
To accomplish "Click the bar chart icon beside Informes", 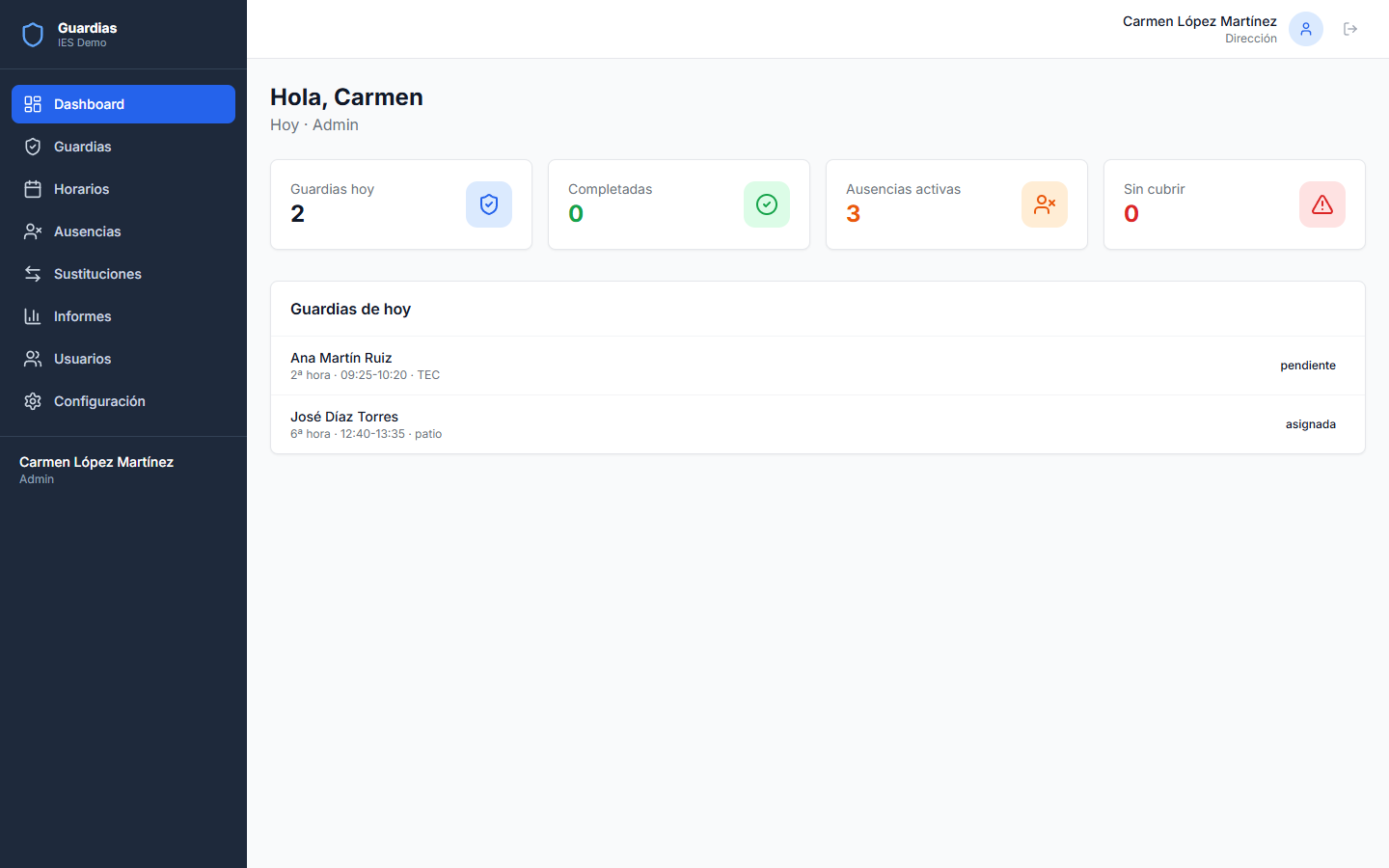I will point(33,316).
